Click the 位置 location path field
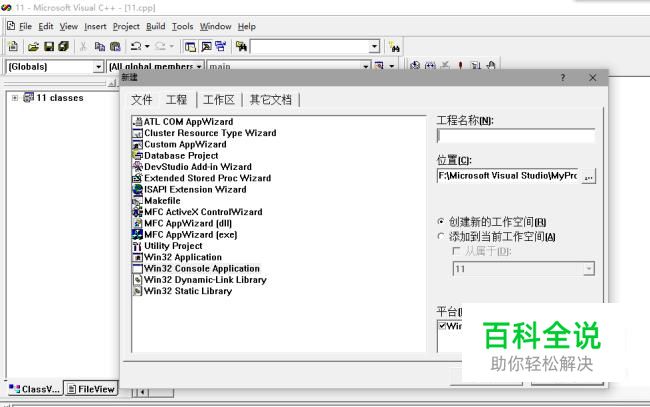 pos(508,176)
